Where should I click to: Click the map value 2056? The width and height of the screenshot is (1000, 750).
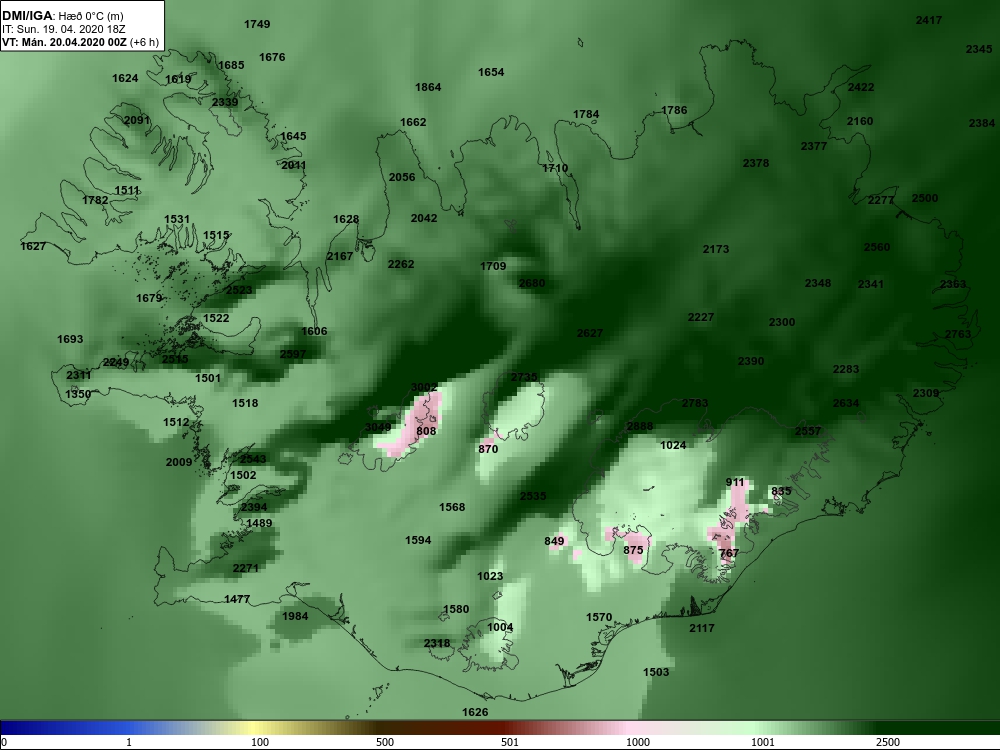402,177
